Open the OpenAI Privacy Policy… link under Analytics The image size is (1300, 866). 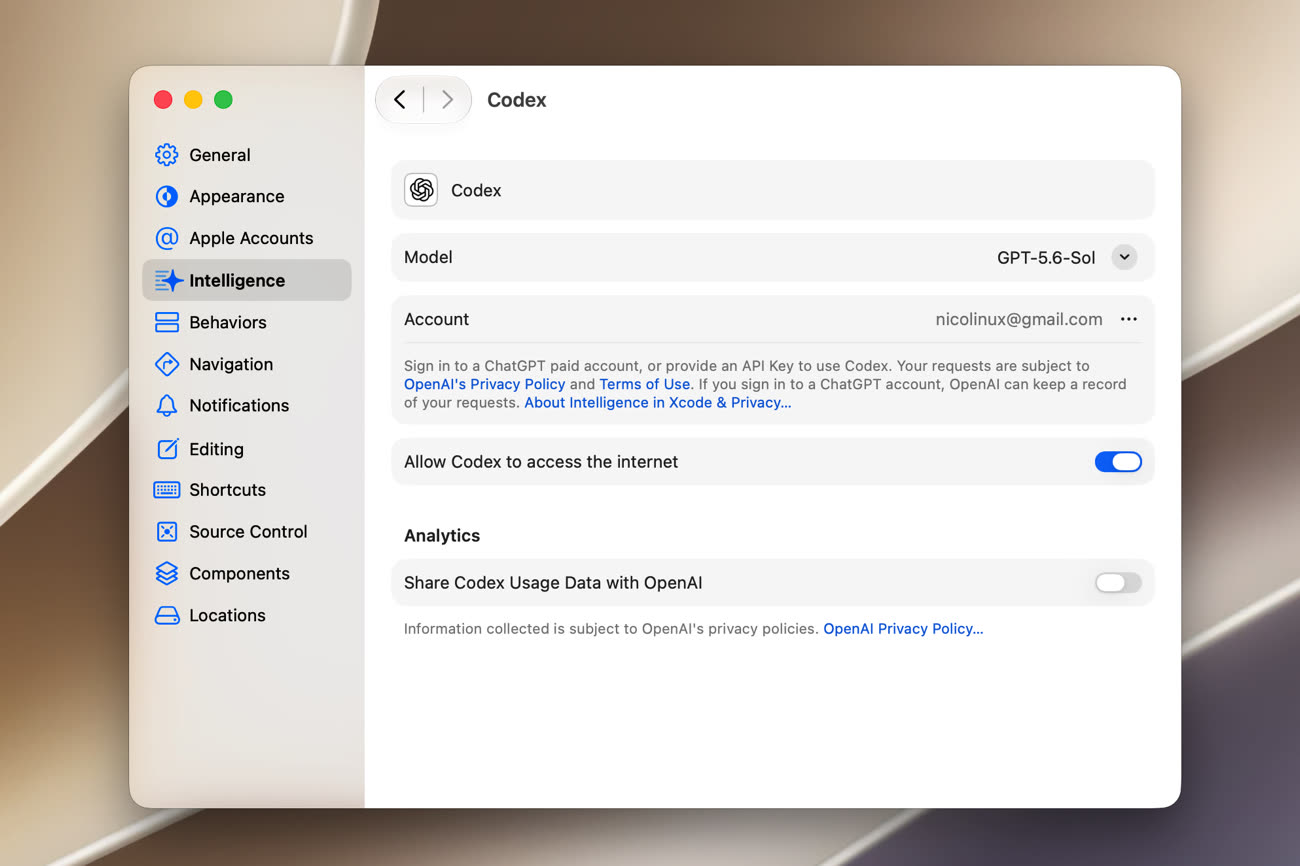(x=903, y=629)
